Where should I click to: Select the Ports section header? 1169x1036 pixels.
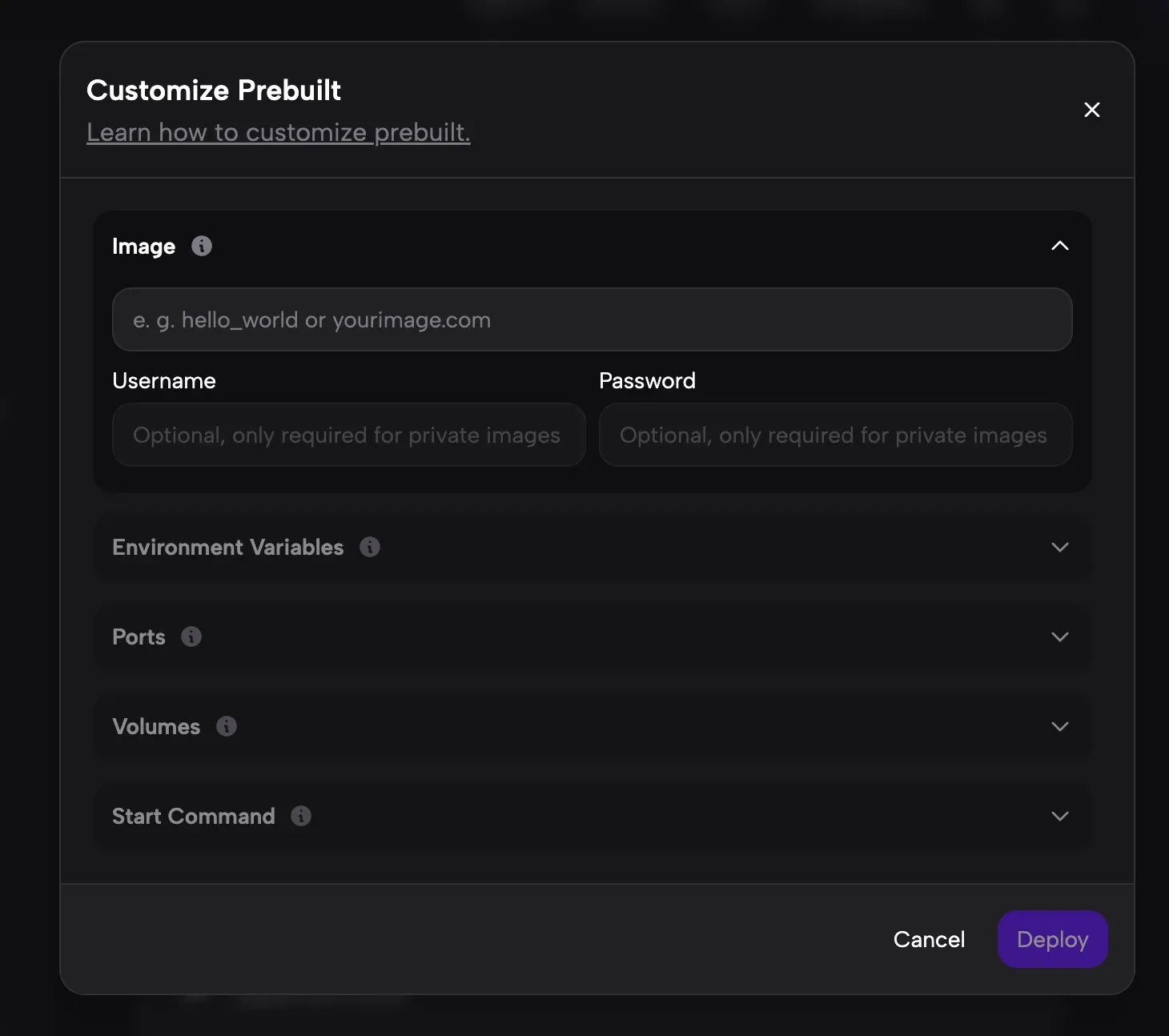593,636
